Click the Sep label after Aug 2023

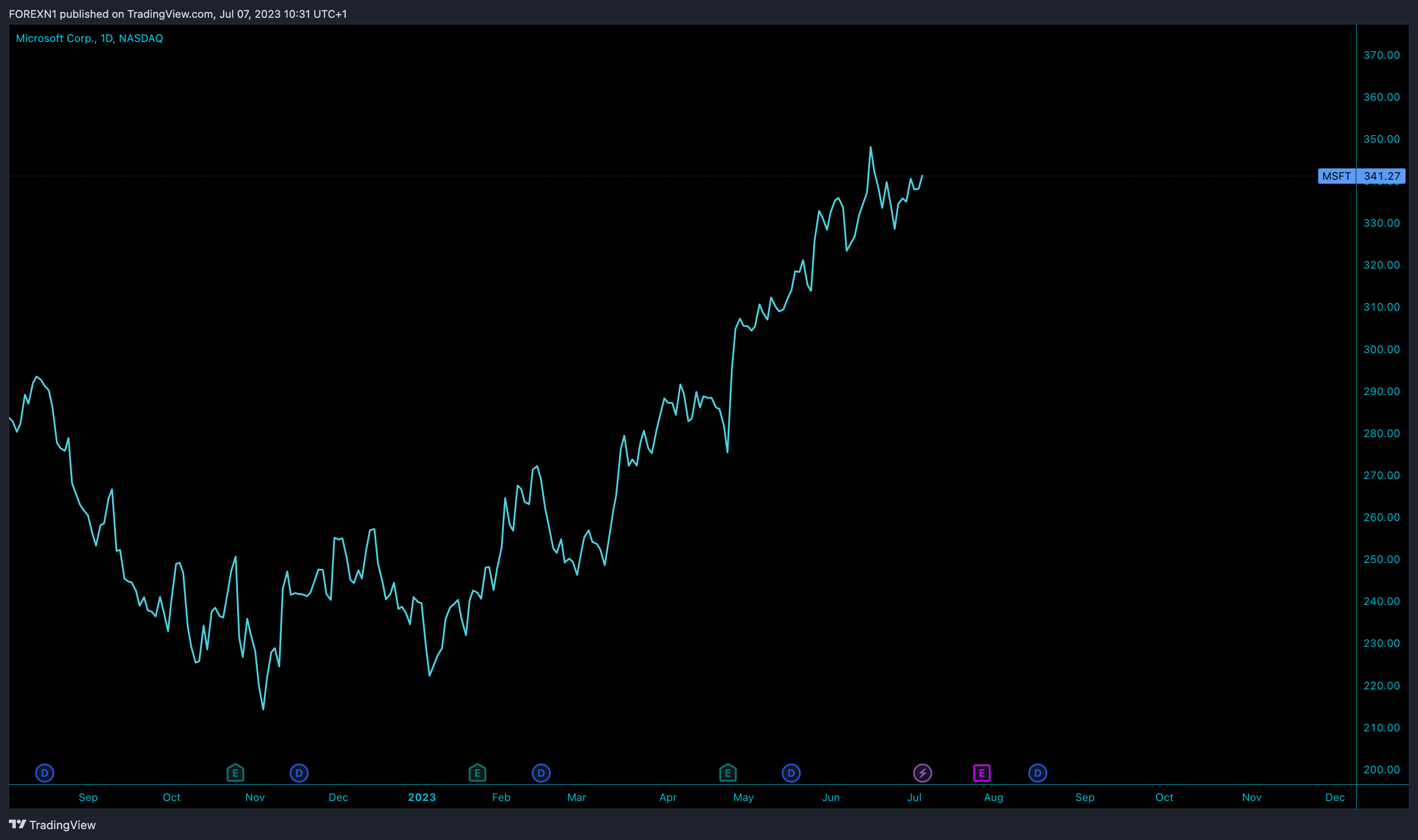pyautogui.click(x=1084, y=797)
